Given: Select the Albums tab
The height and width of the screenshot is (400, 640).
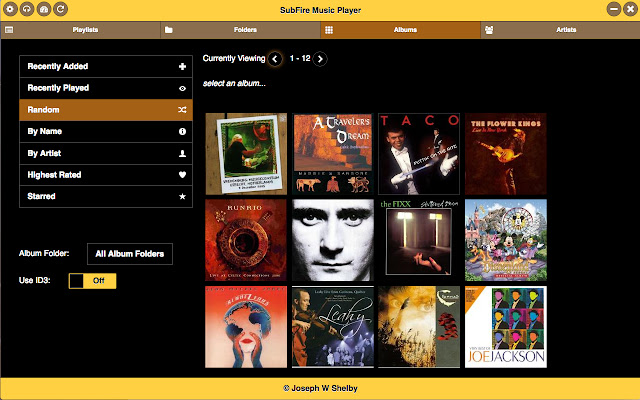Looking at the screenshot, I should (400, 30).
